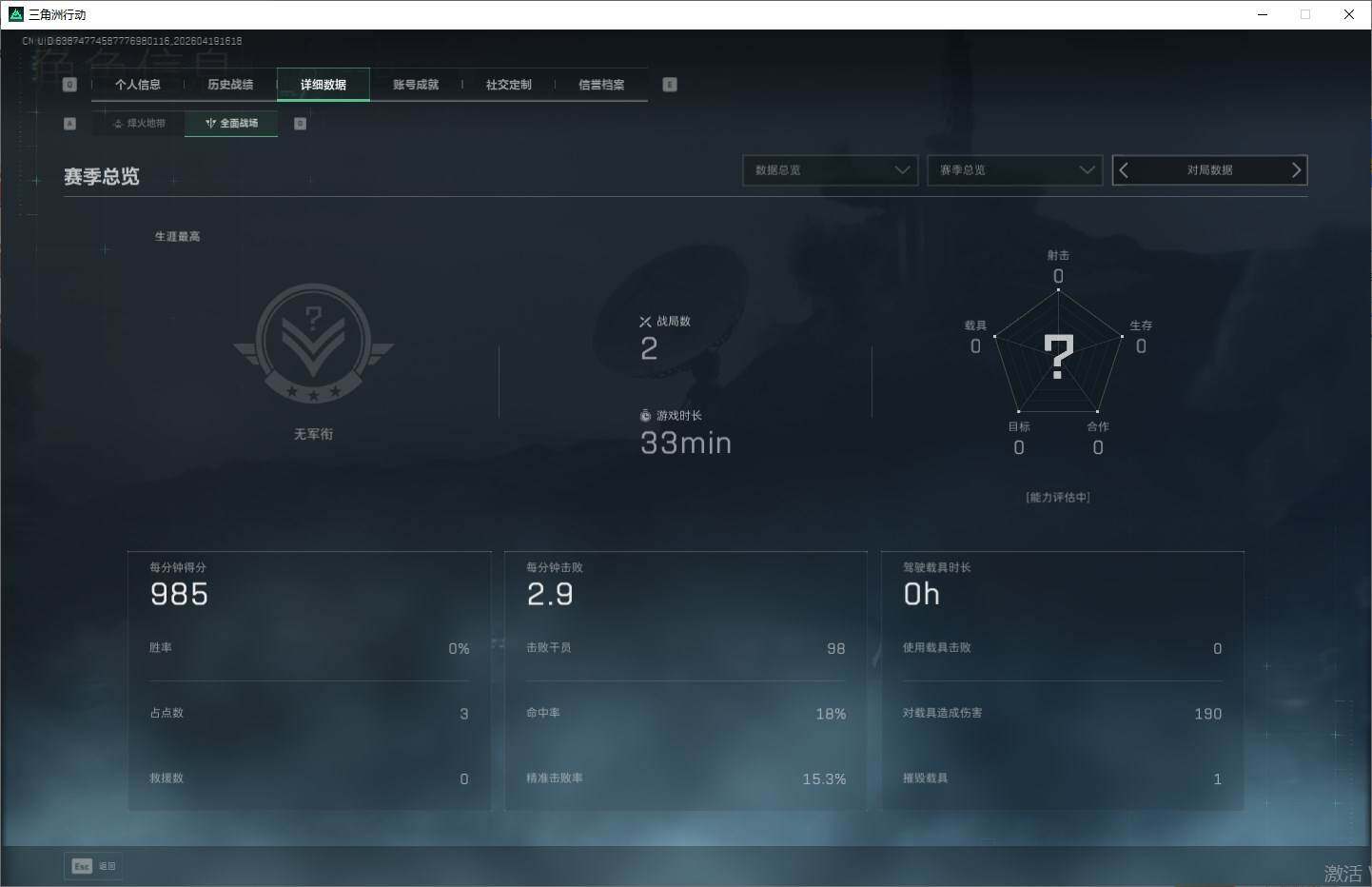The image size is (1372, 887).
Task: Click the question mark in the radar chart
Action: [x=1058, y=357]
